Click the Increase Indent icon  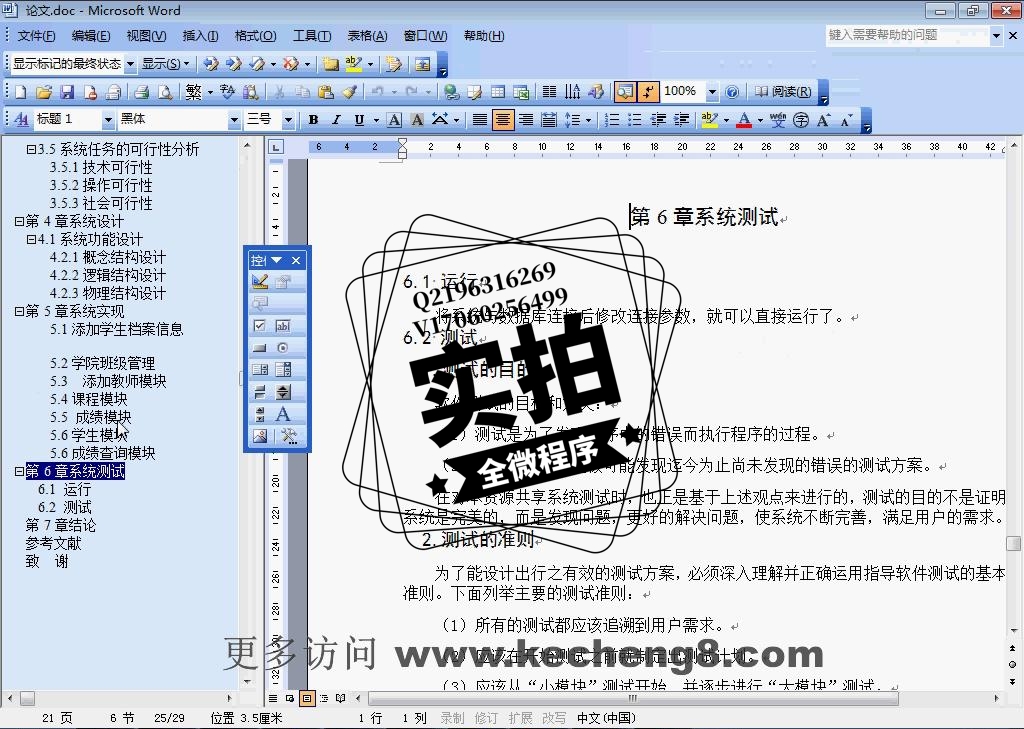click(682, 120)
